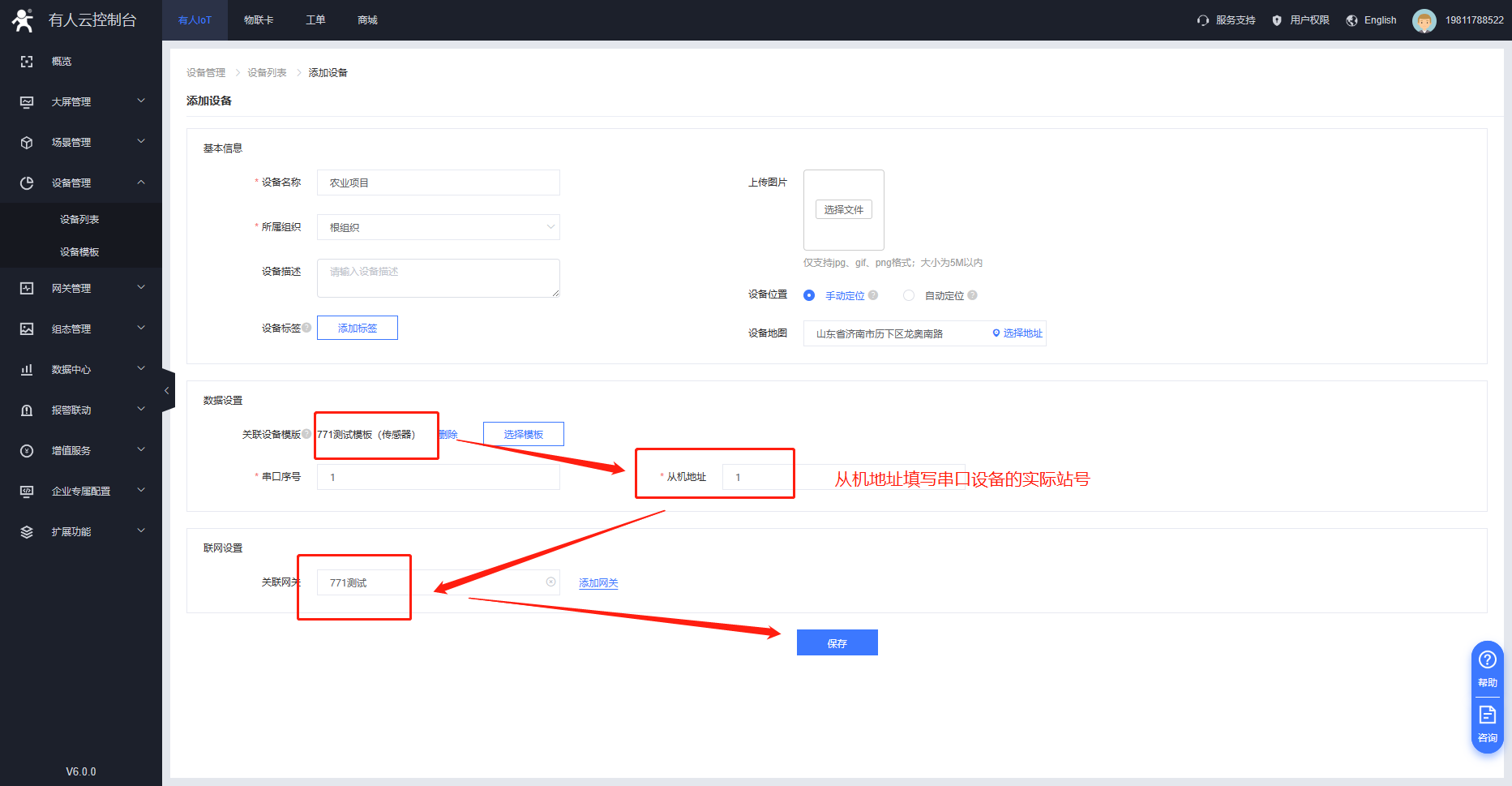
Task: Click the 帮助 help question mark icon
Action: click(x=1487, y=659)
